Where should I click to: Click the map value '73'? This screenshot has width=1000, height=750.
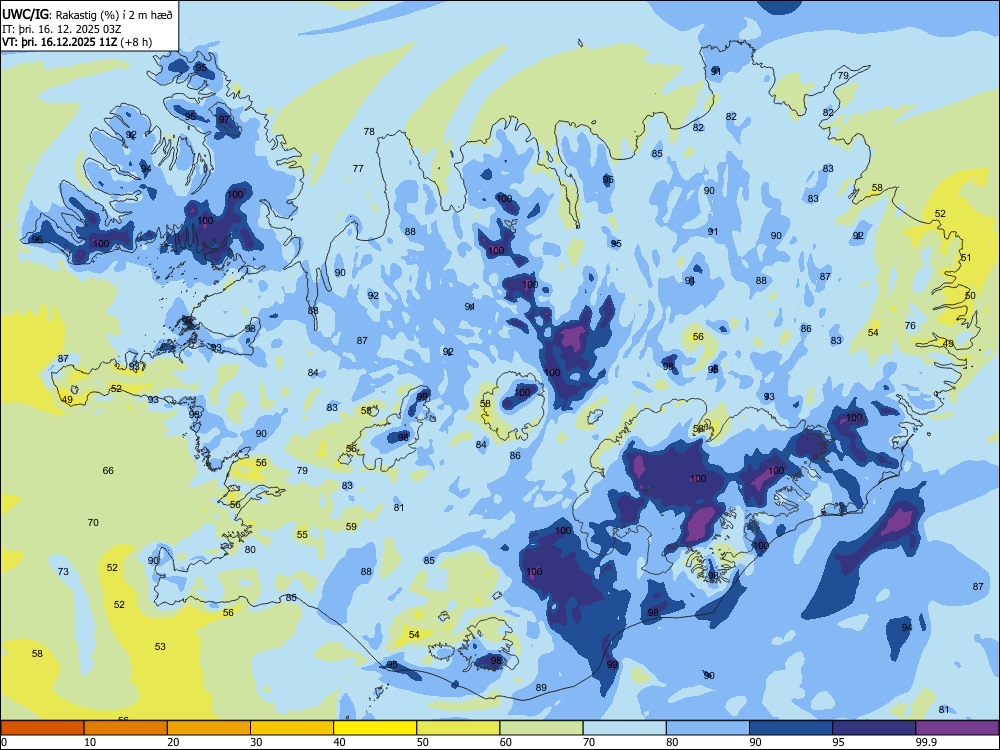(63, 571)
